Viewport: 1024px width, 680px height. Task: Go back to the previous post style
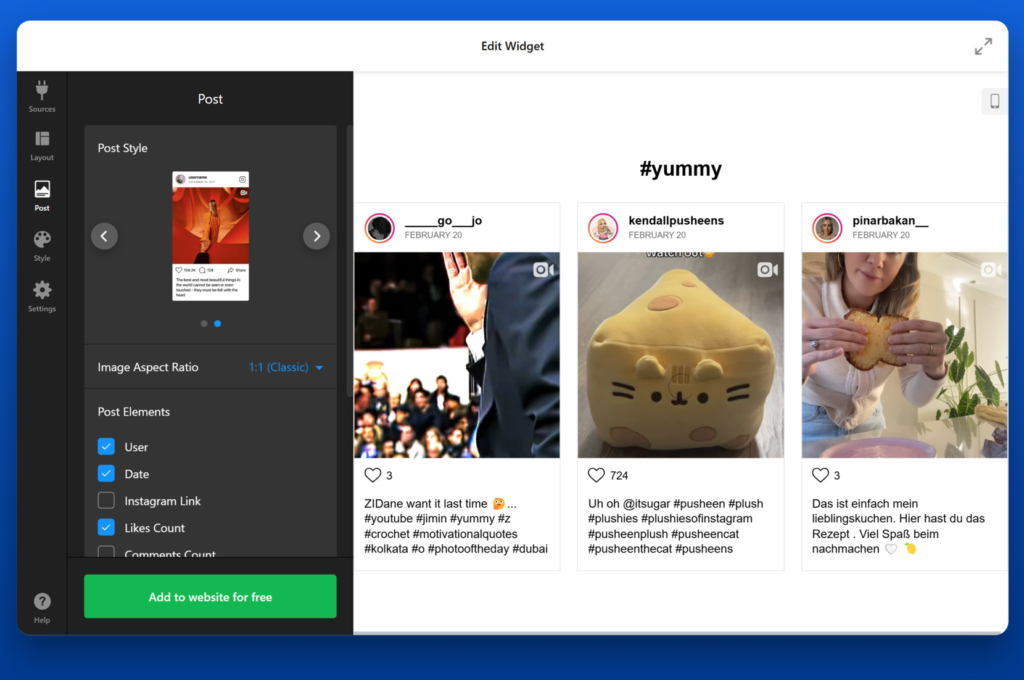point(104,236)
